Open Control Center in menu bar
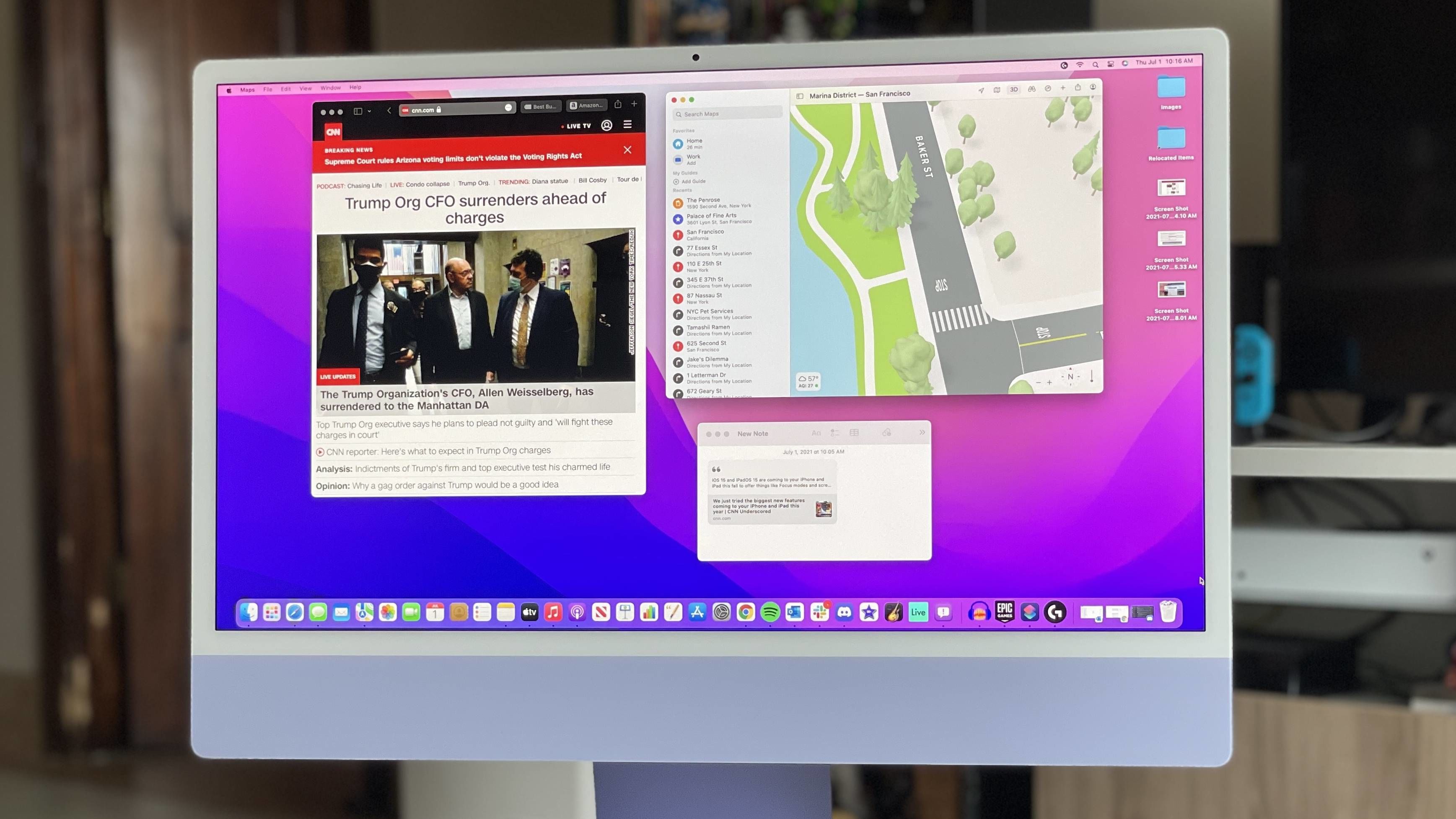1456x819 pixels. (1110, 64)
